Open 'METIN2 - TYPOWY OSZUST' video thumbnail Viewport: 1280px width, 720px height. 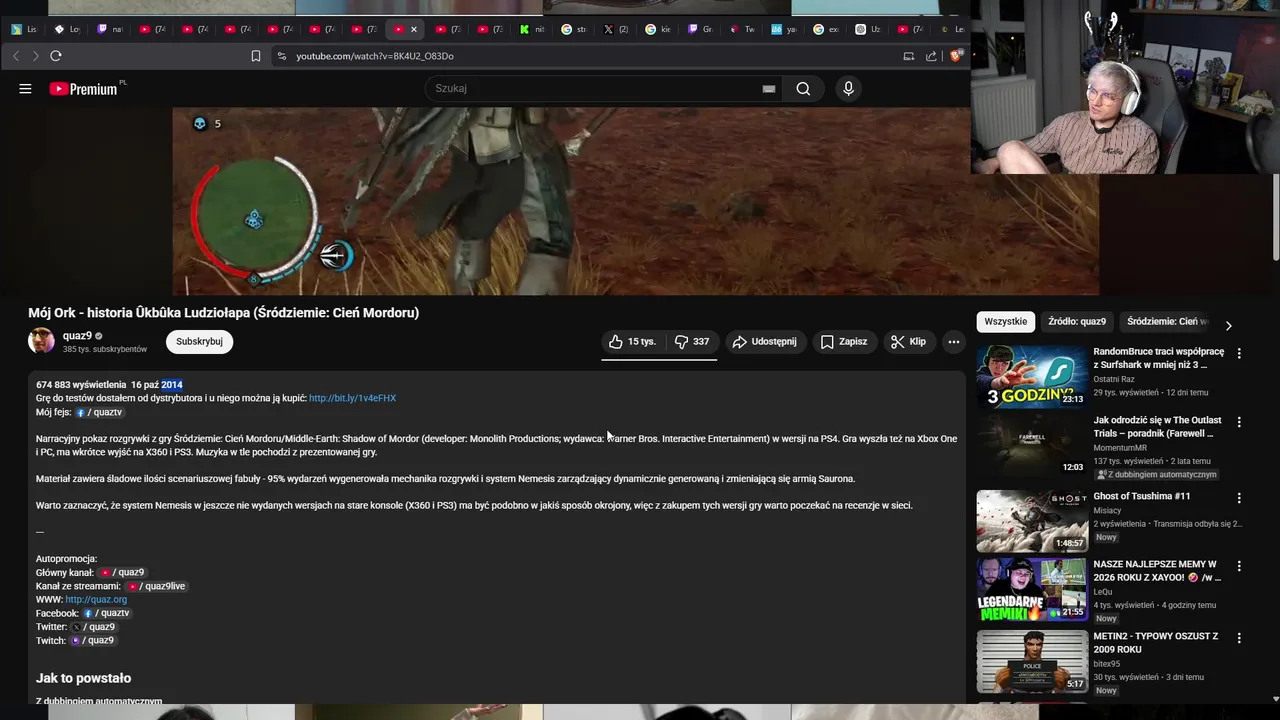coord(1032,661)
